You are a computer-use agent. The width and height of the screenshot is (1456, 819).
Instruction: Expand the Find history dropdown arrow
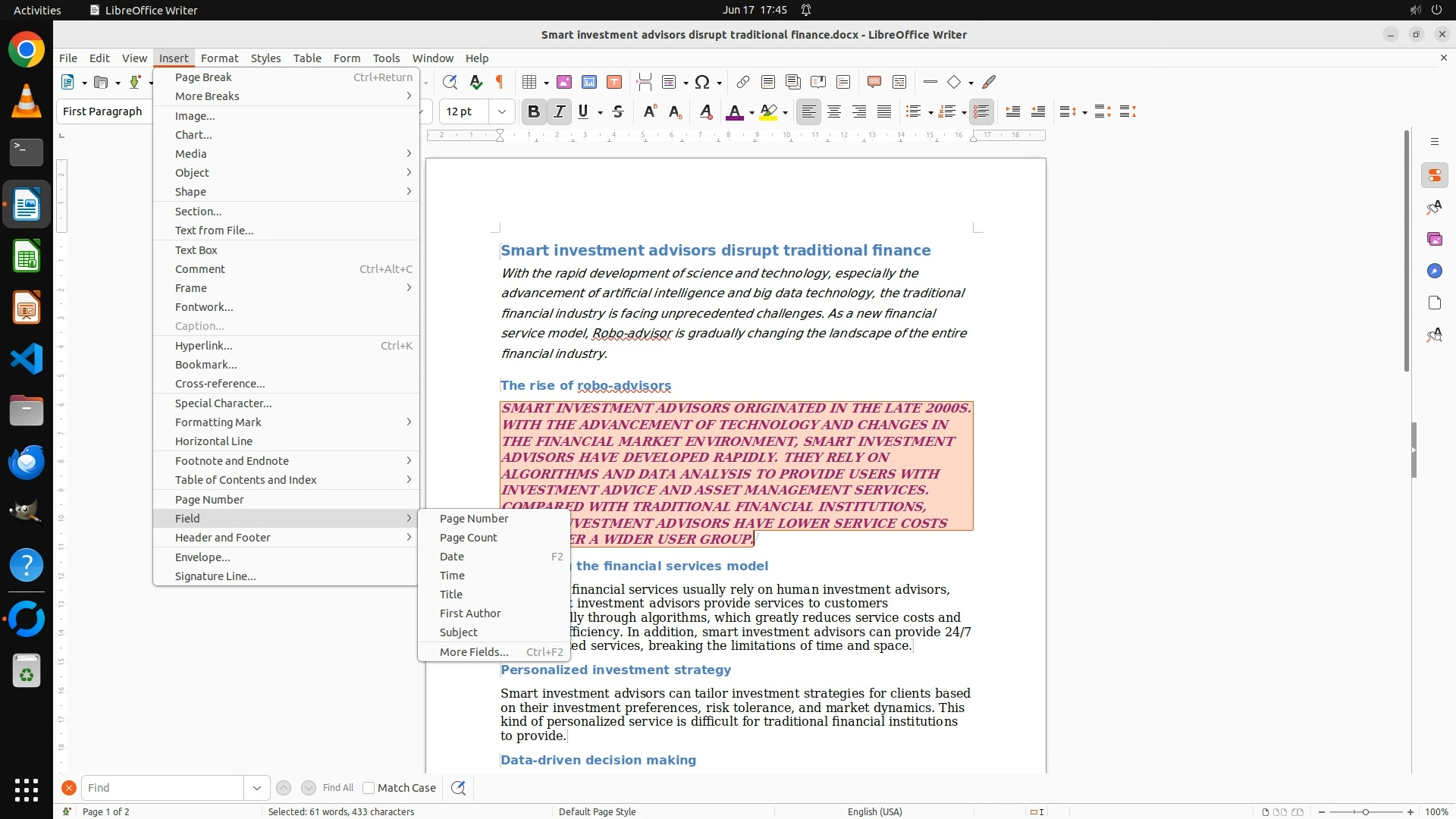tap(256, 788)
